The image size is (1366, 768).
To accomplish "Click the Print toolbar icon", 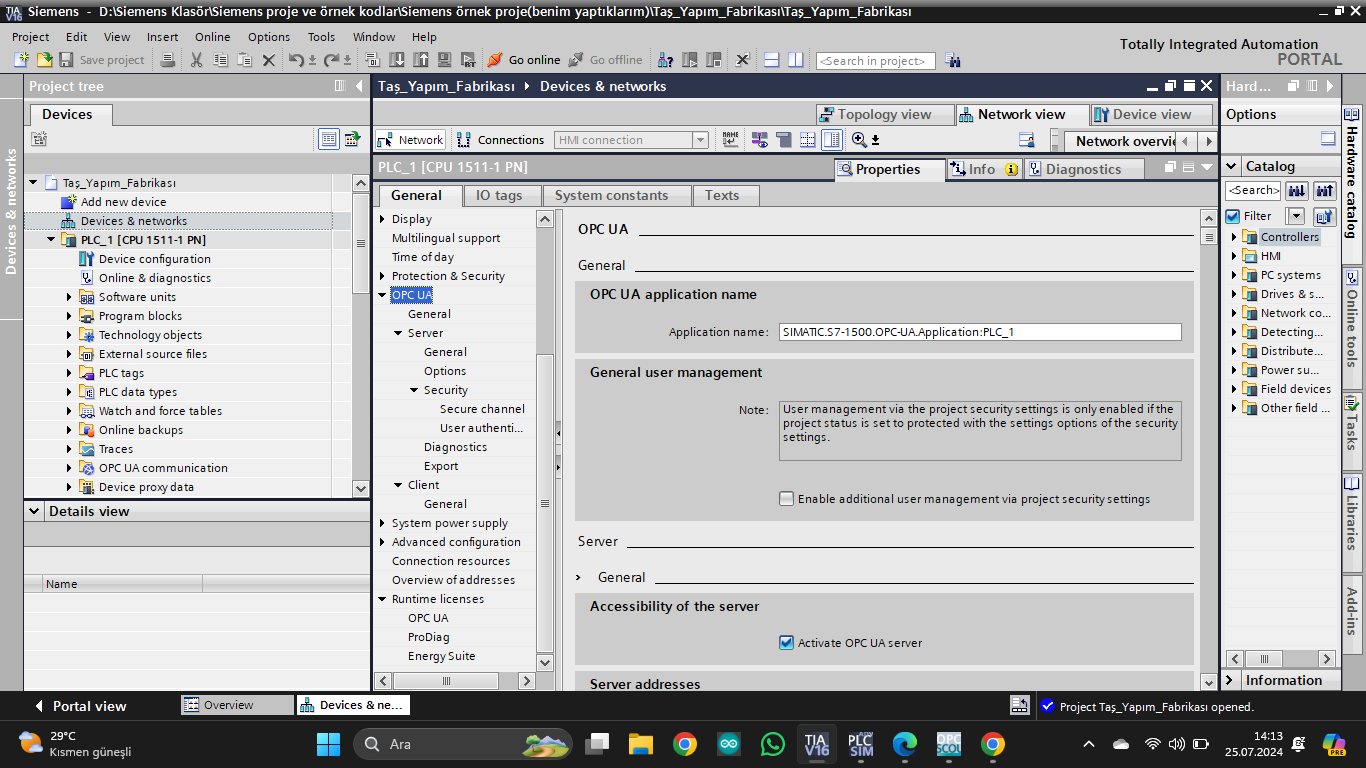I will 168,60.
